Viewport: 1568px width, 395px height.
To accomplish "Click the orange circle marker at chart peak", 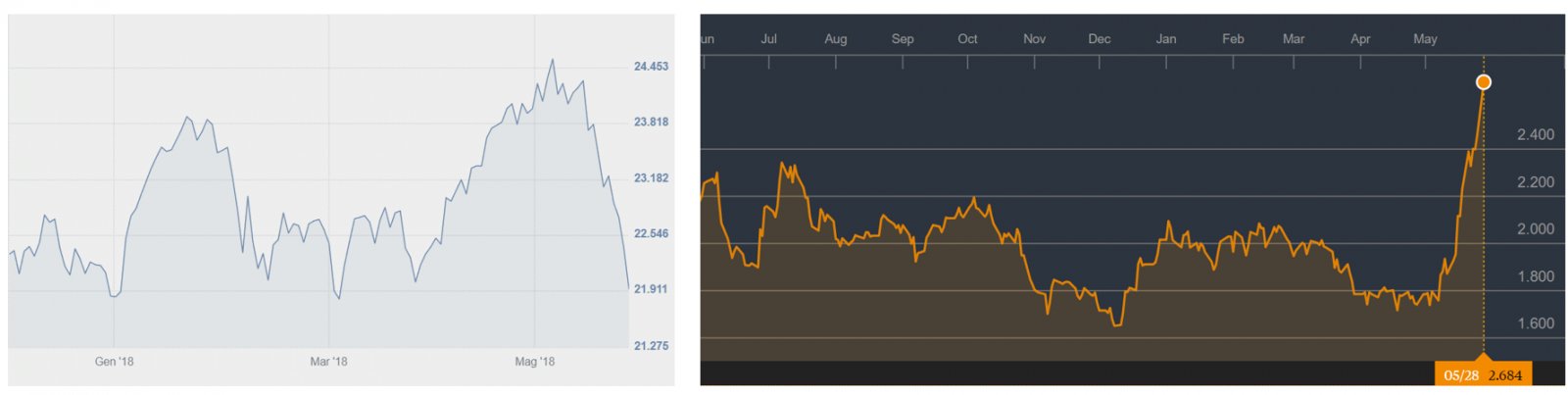I will tap(1483, 82).
